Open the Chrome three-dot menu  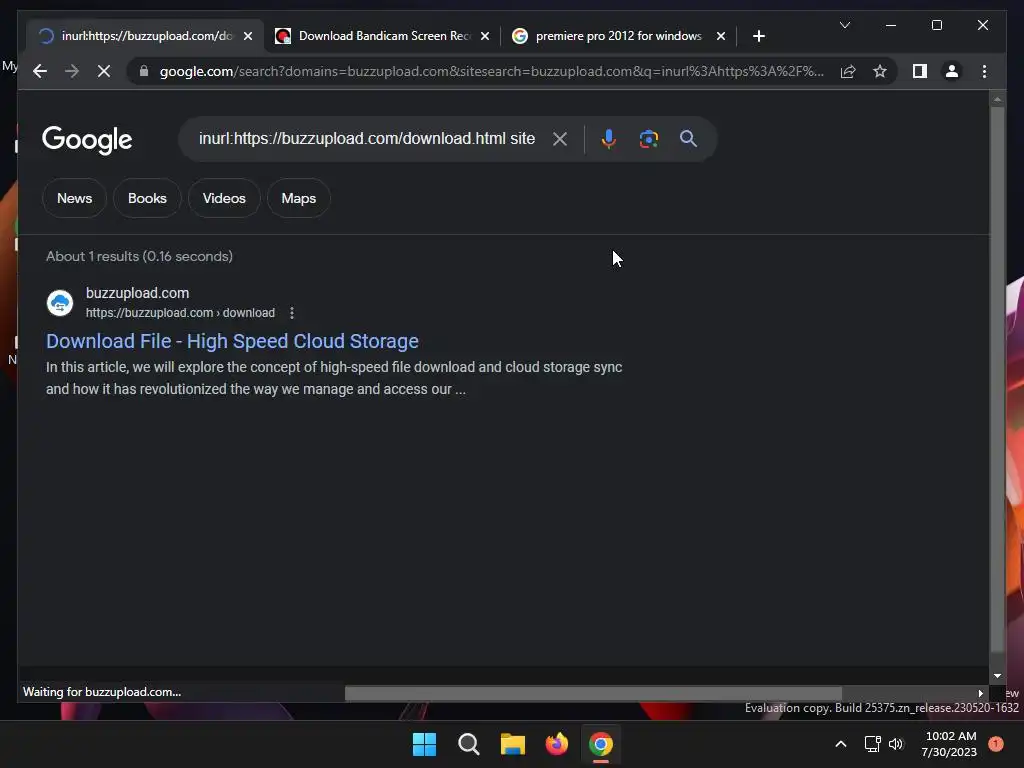[984, 71]
